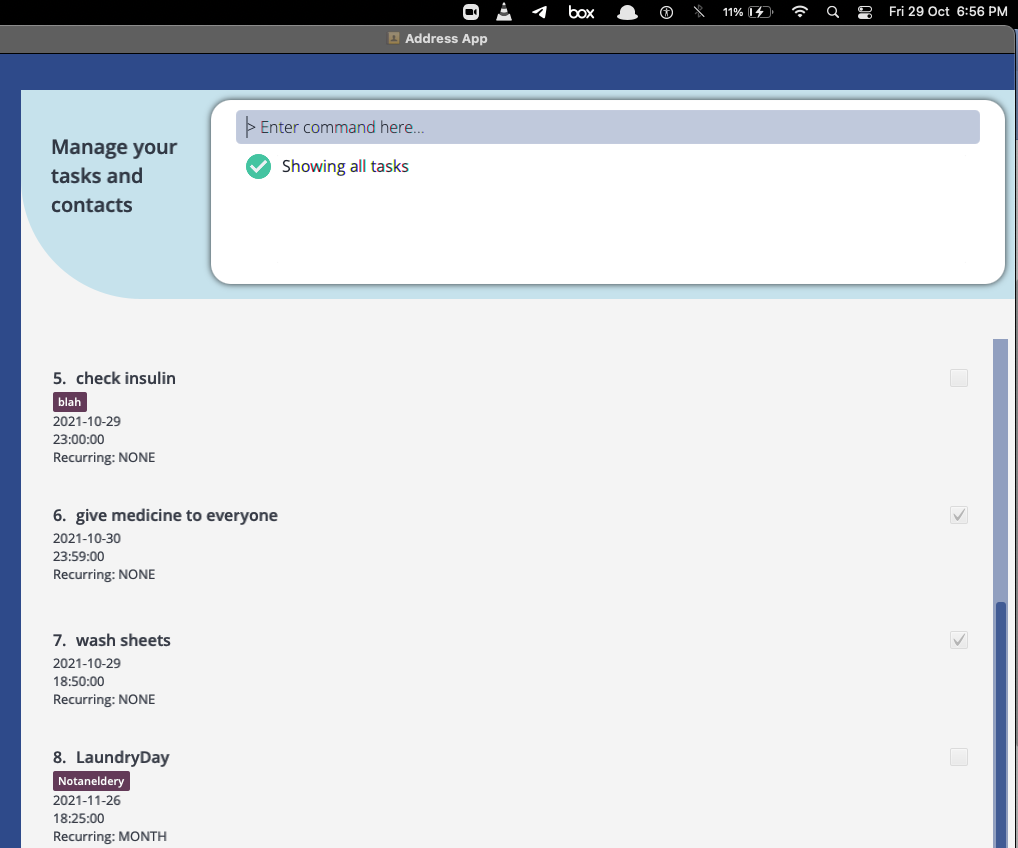
Task: Click 'Recurring: NONE' under check insulin
Action: [x=104, y=458]
